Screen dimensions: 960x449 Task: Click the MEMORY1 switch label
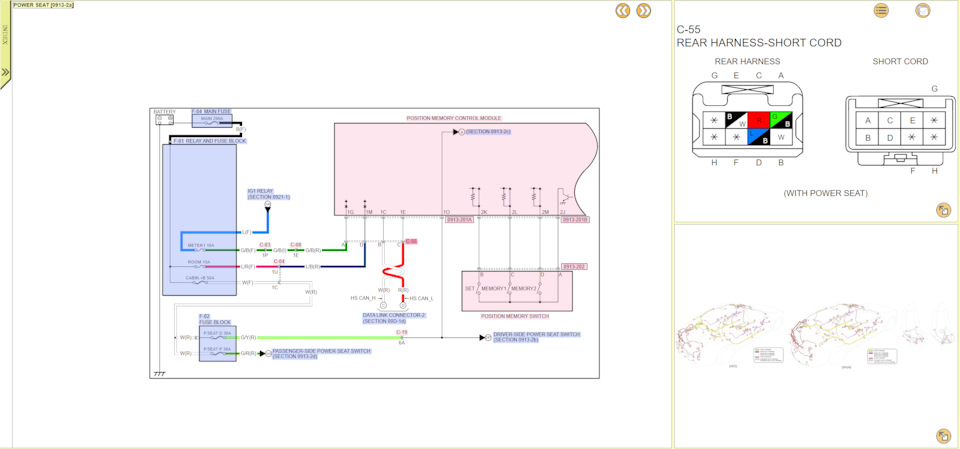493,289
